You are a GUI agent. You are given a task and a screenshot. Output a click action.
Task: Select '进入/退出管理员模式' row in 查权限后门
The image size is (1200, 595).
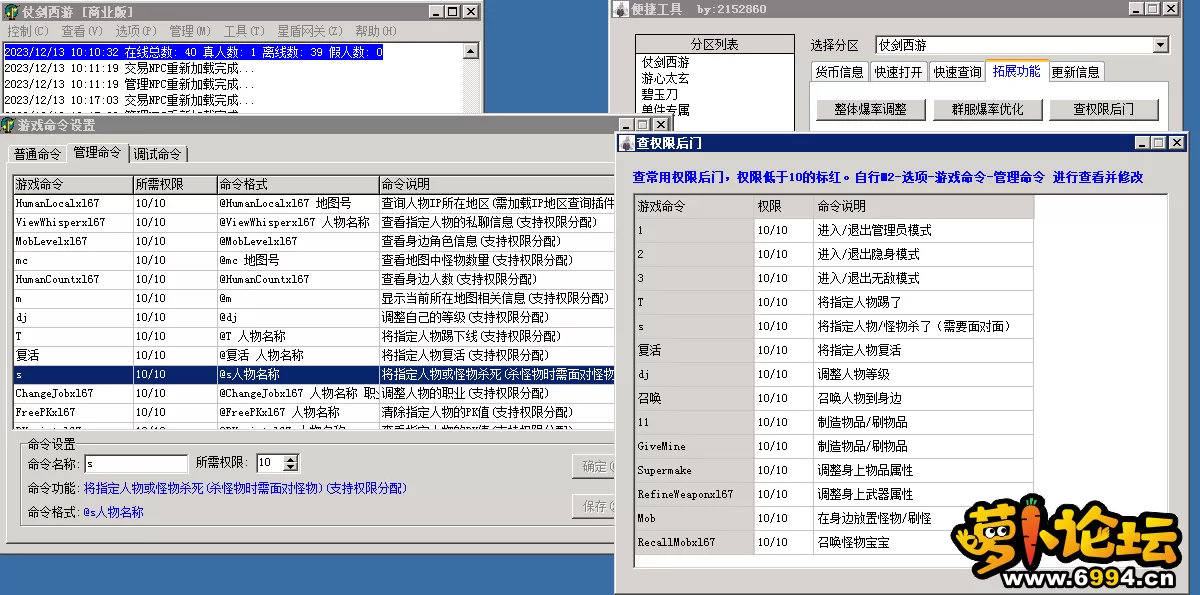[834, 230]
